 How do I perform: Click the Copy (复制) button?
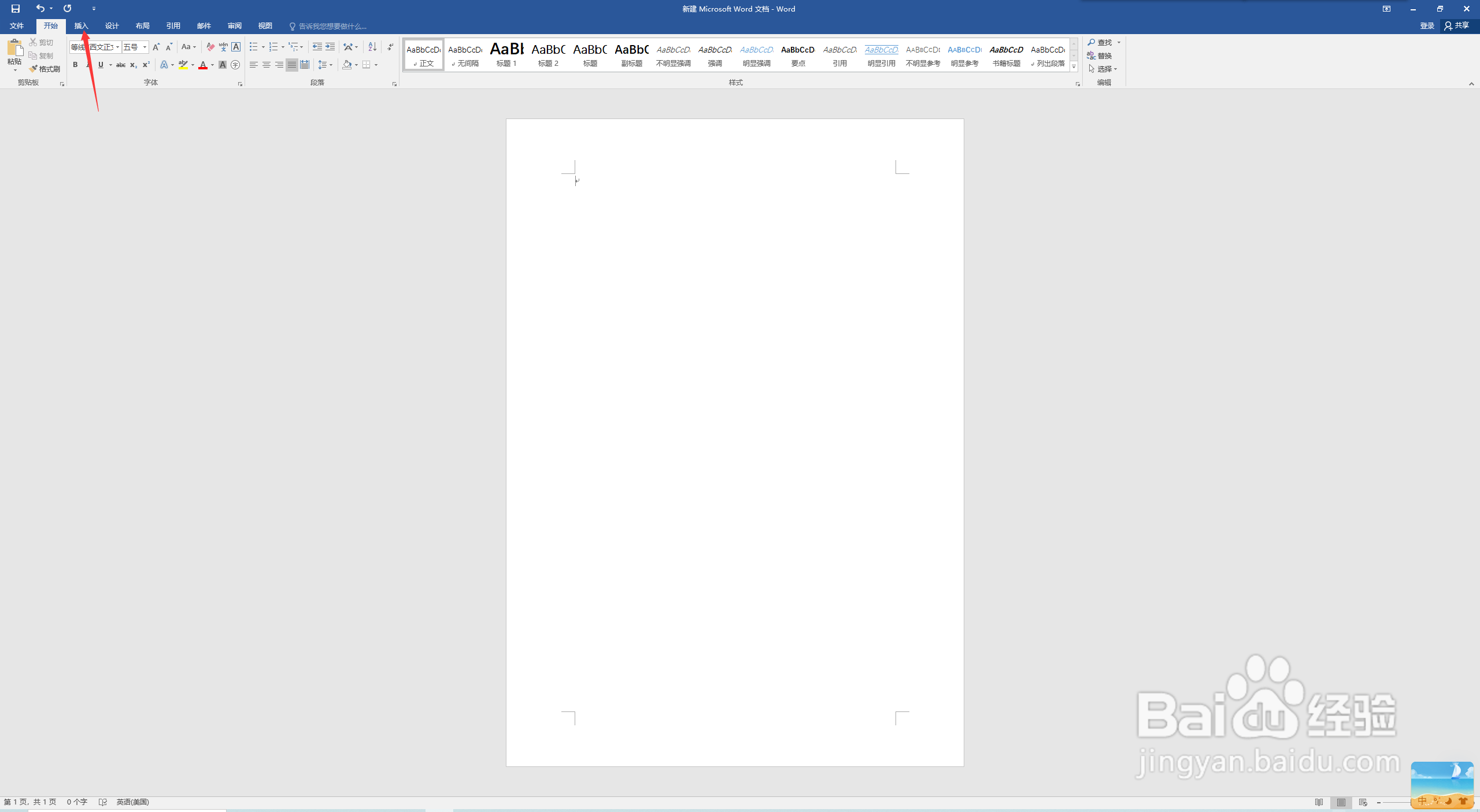(x=42, y=55)
